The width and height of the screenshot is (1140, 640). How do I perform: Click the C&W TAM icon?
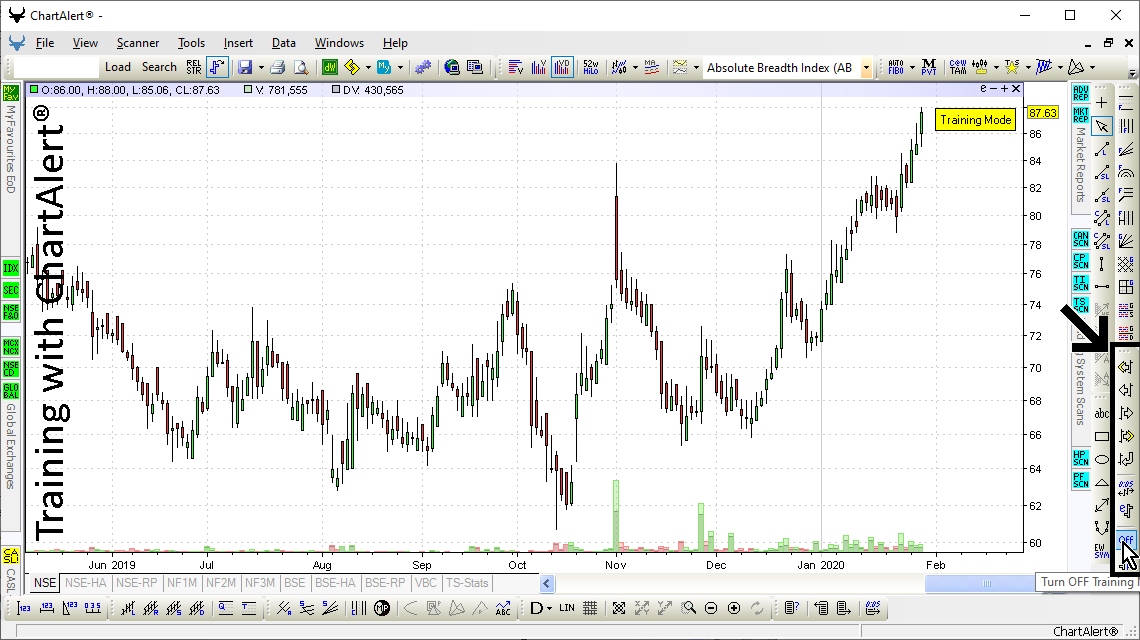click(x=958, y=68)
